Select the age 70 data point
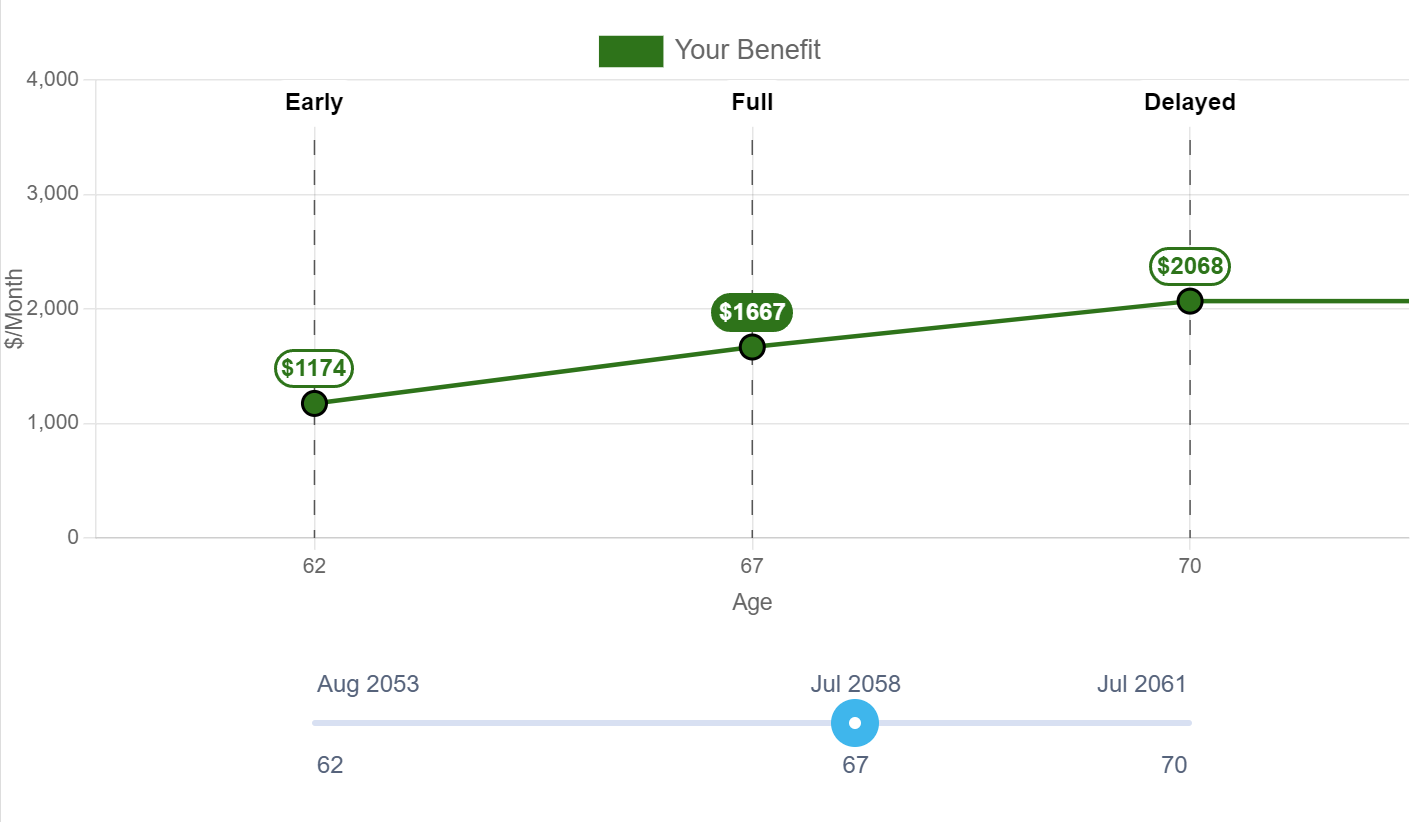The width and height of the screenshot is (1419, 822). 1189,301
